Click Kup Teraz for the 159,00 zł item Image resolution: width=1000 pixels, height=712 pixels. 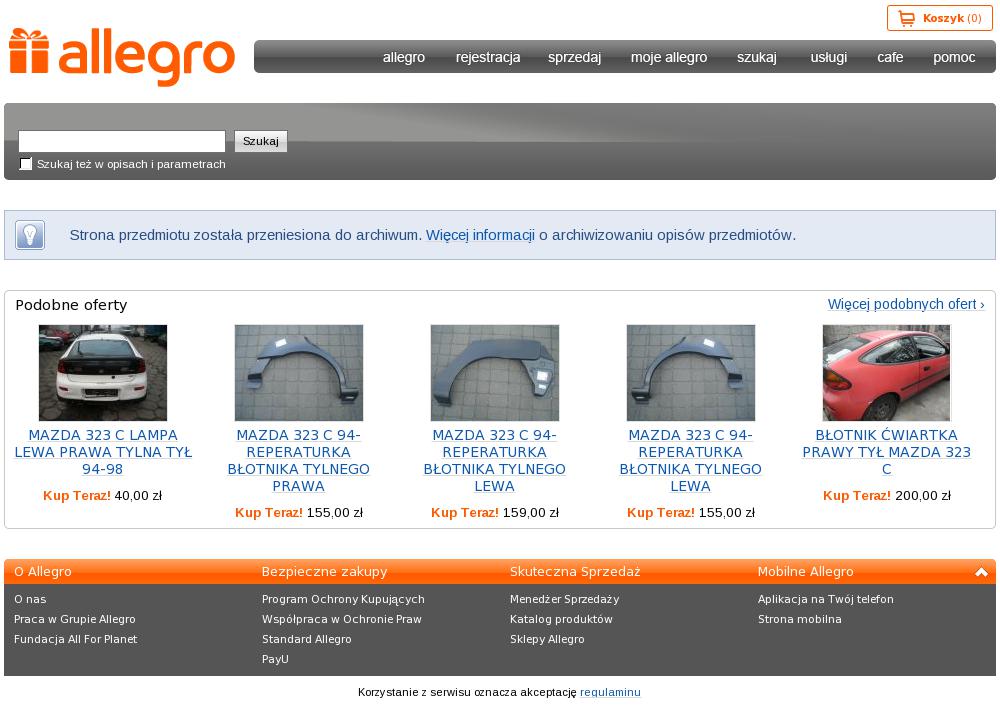pyautogui.click(x=465, y=513)
